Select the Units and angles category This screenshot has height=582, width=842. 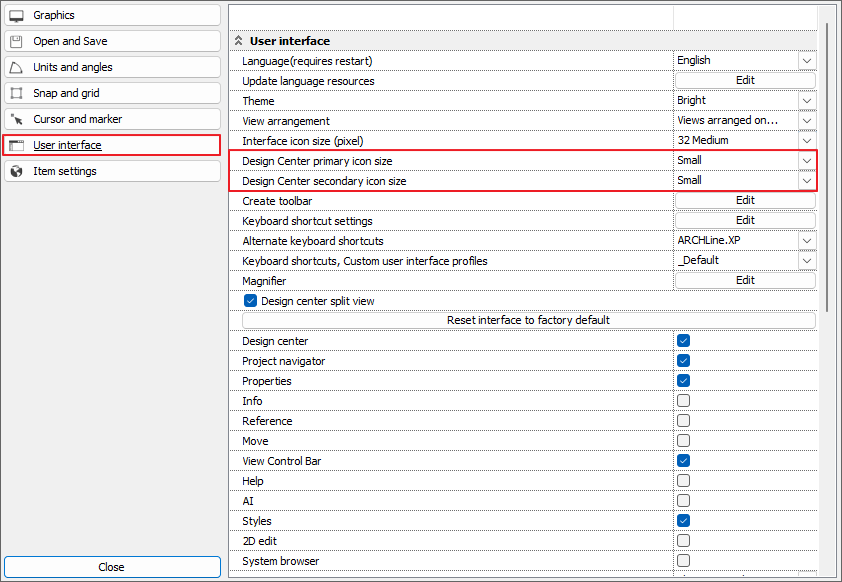(112, 67)
